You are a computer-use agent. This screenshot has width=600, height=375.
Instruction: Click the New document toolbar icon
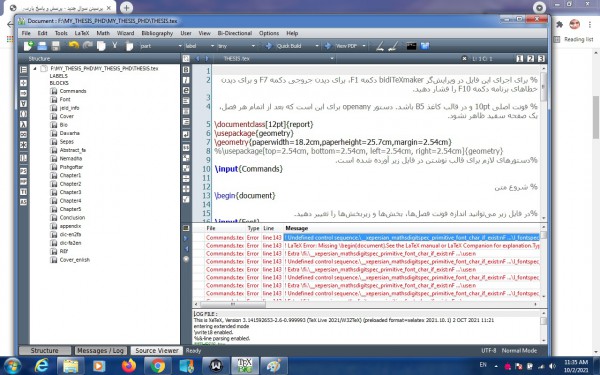[x=28, y=46]
